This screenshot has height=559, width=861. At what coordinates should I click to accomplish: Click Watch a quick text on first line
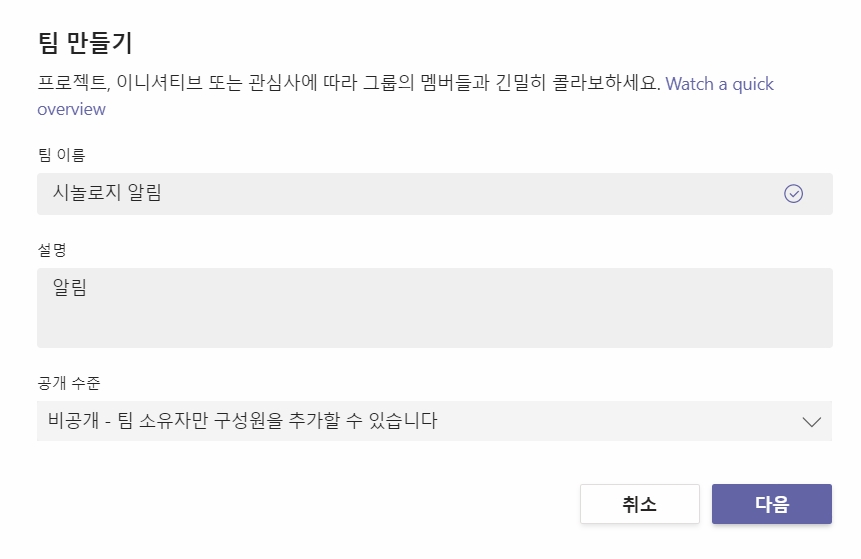[x=719, y=85]
